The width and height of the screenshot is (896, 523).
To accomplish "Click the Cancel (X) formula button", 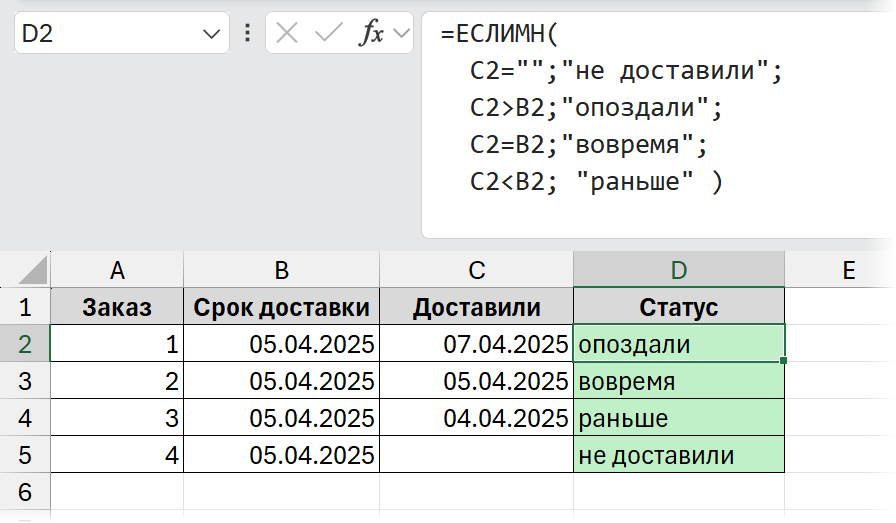I will [x=287, y=33].
